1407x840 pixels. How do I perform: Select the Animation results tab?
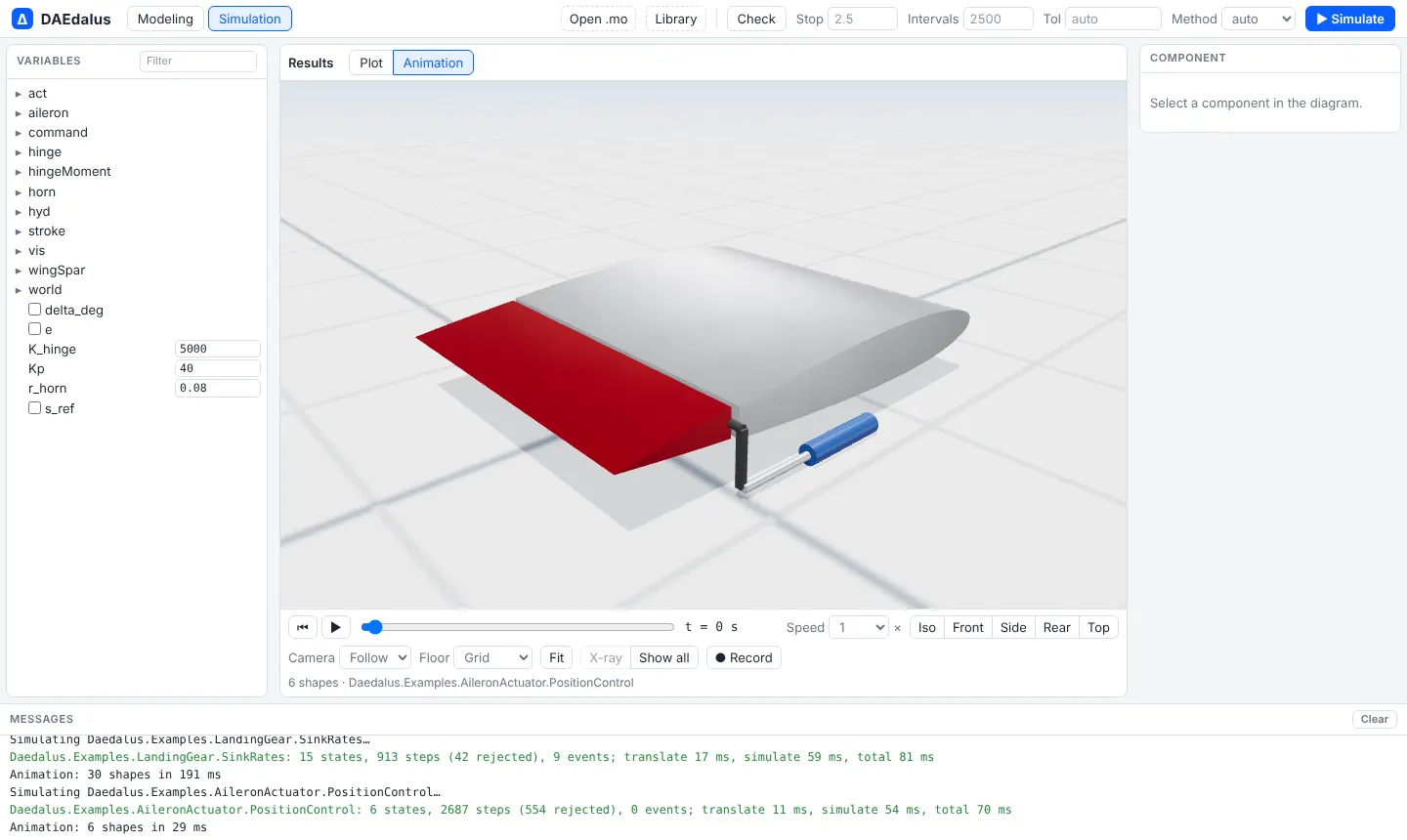click(433, 63)
